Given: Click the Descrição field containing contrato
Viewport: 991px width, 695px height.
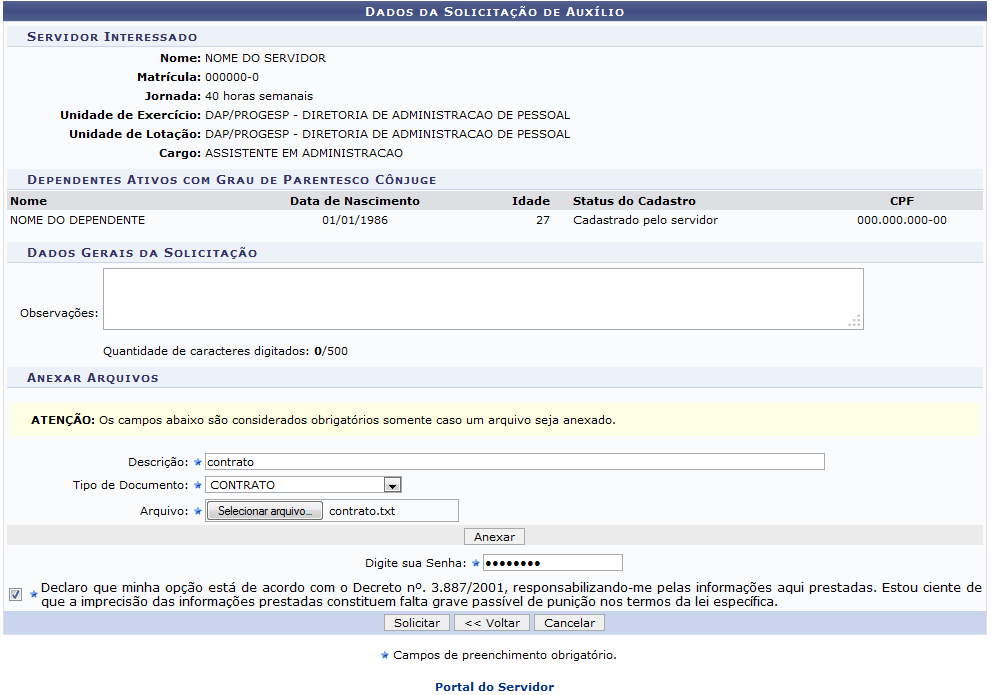Looking at the screenshot, I should [x=514, y=462].
